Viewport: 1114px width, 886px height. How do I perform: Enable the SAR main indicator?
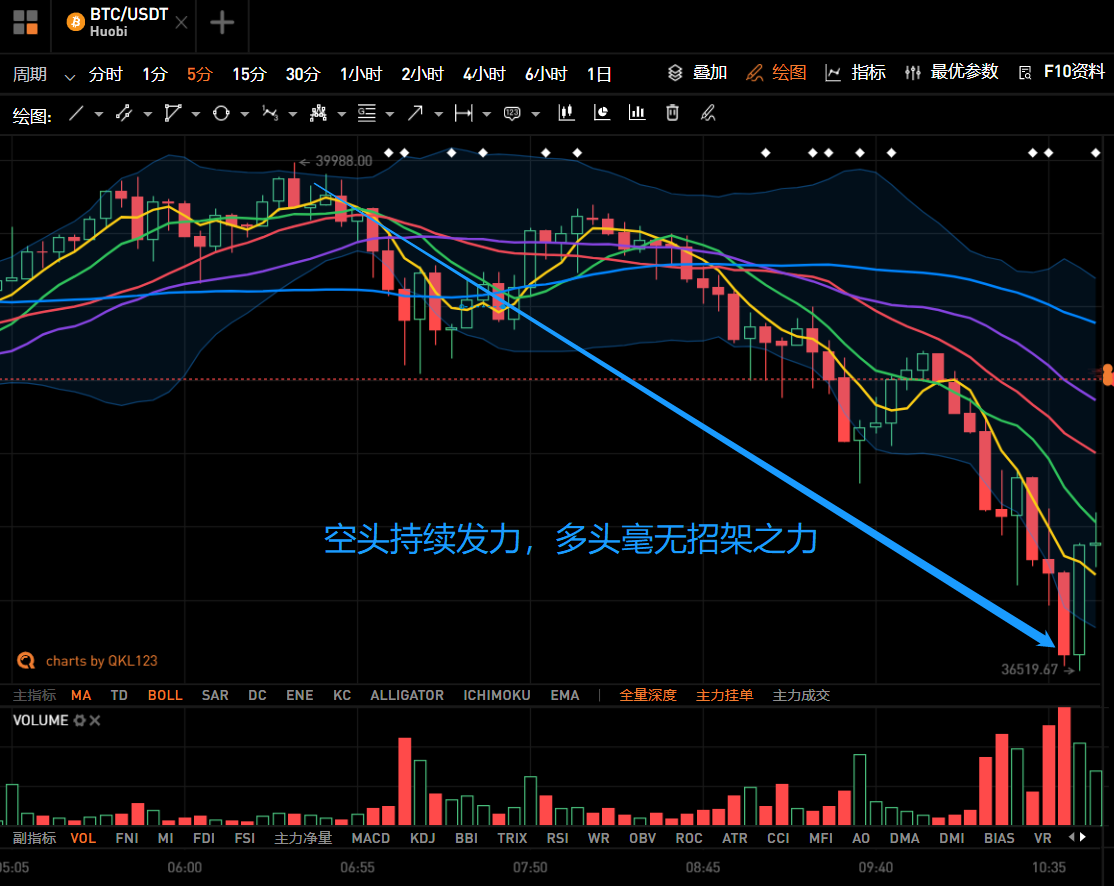pos(215,695)
